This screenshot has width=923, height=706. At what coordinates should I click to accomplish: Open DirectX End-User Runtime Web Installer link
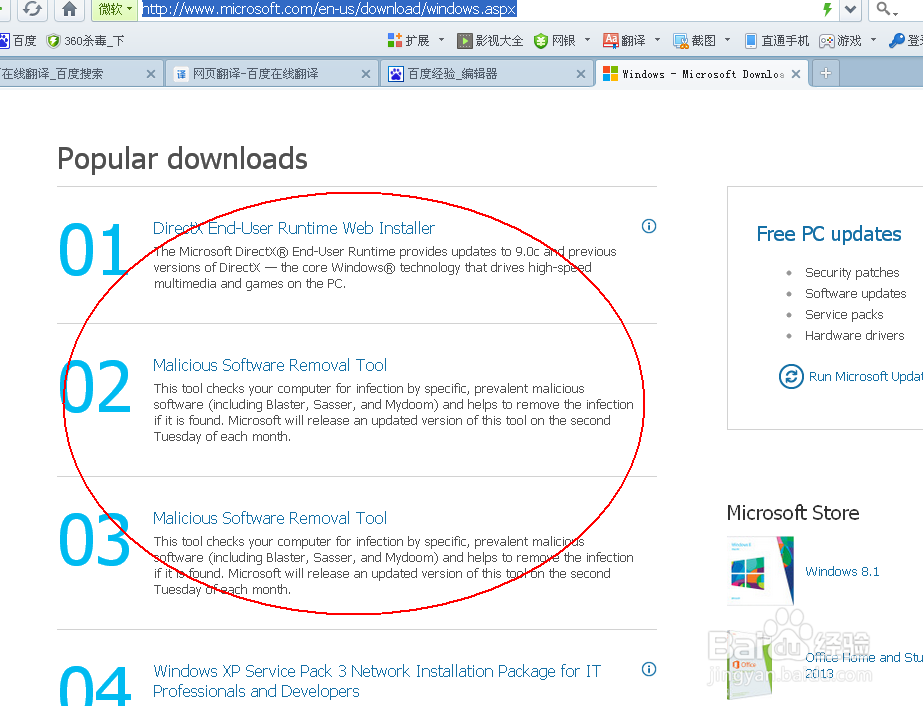pos(294,228)
